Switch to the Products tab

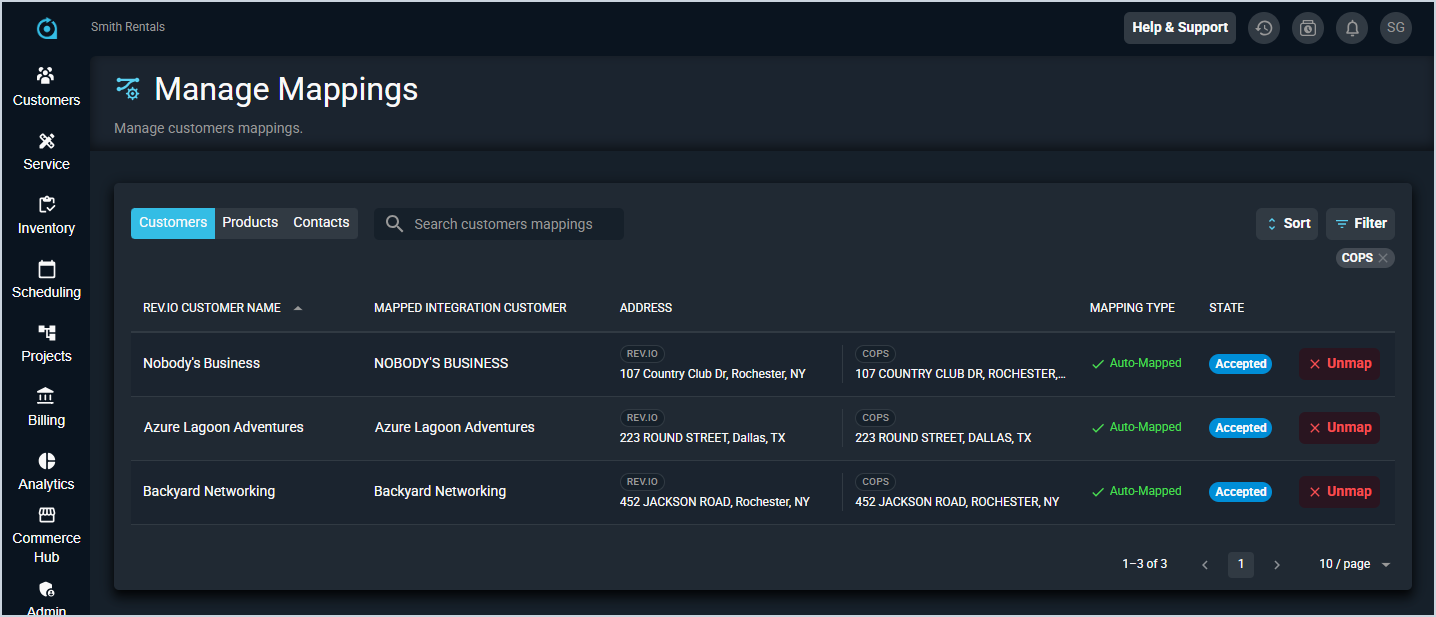click(250, 223)
